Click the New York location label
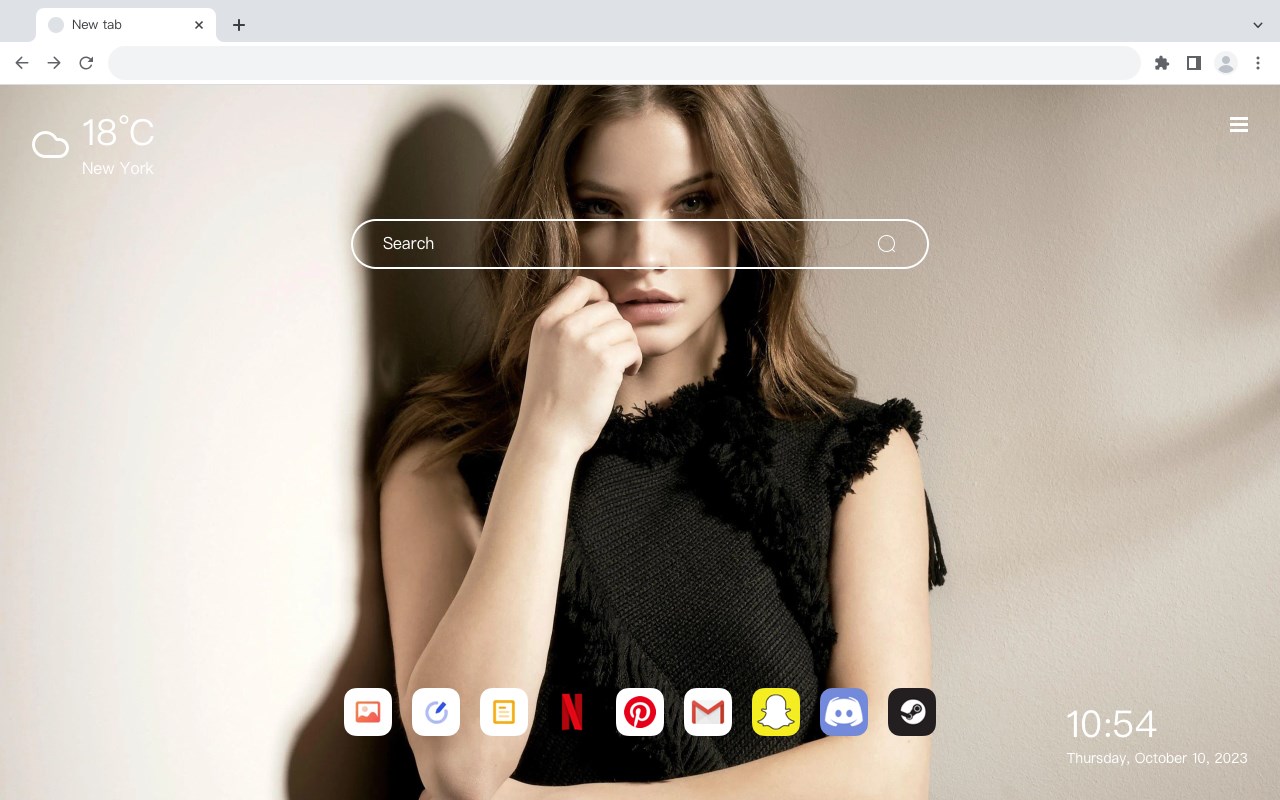This screenshot has width=1280, height=800. [x=118, y=168]
